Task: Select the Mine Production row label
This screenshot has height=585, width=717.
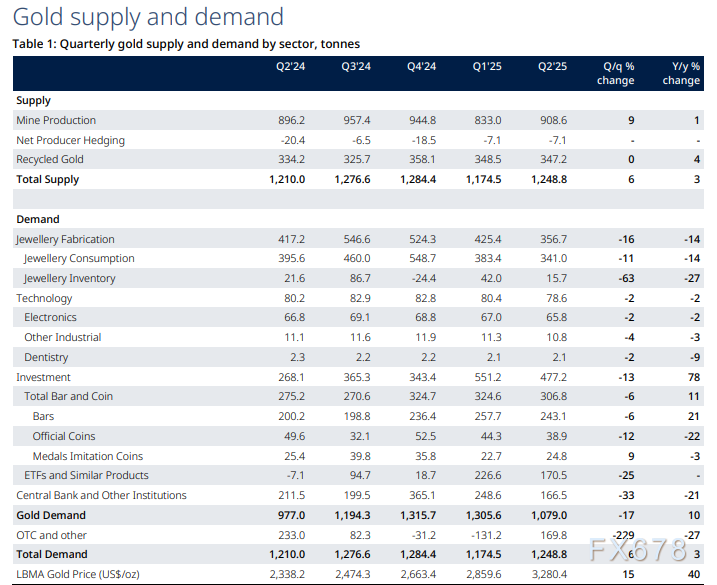Action: coord(56,120)
